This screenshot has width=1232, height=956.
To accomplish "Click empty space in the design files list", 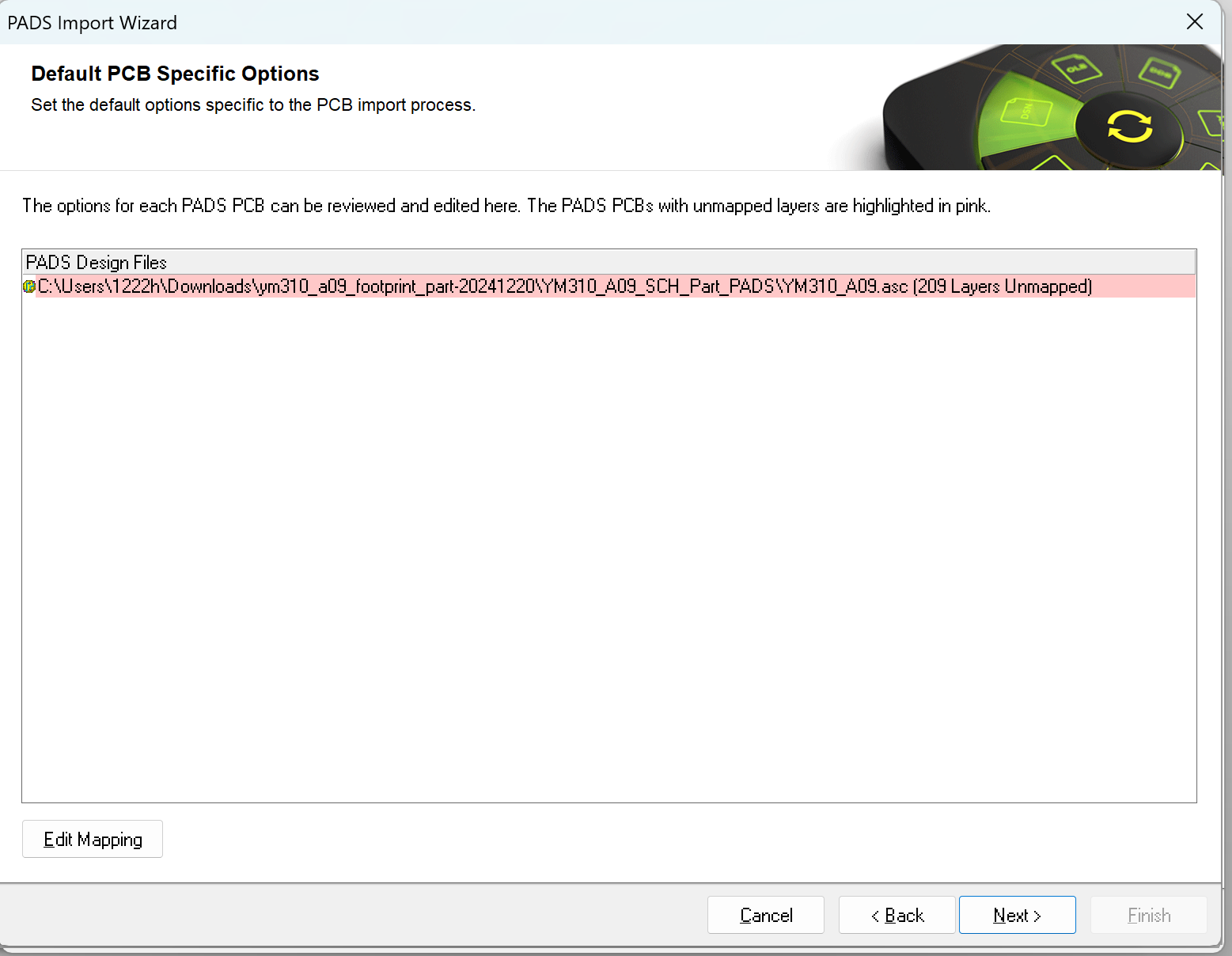I will [608, 546].
